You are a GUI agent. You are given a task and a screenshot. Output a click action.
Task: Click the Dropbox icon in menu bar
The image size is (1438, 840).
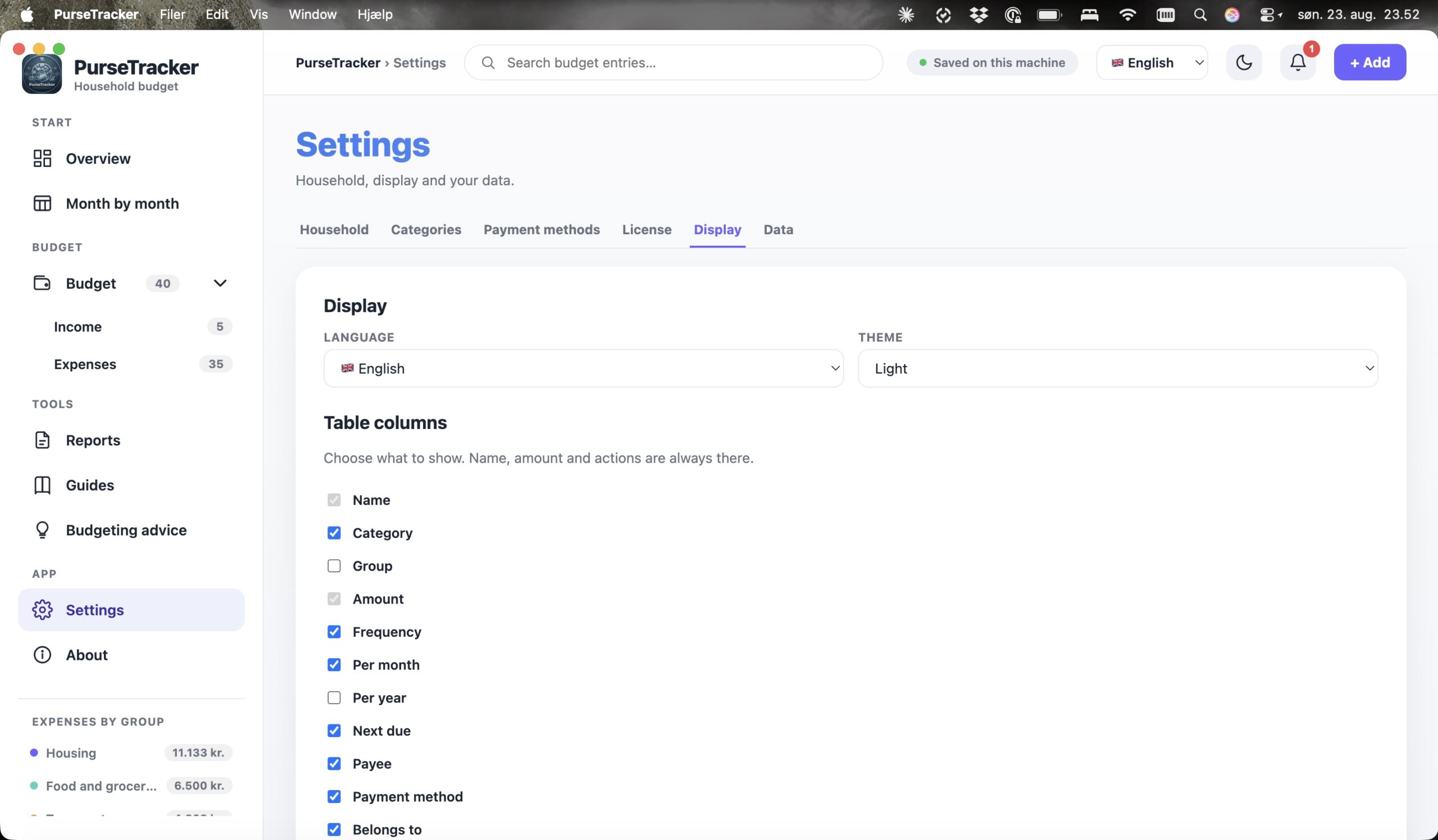(x=979, y=15)
